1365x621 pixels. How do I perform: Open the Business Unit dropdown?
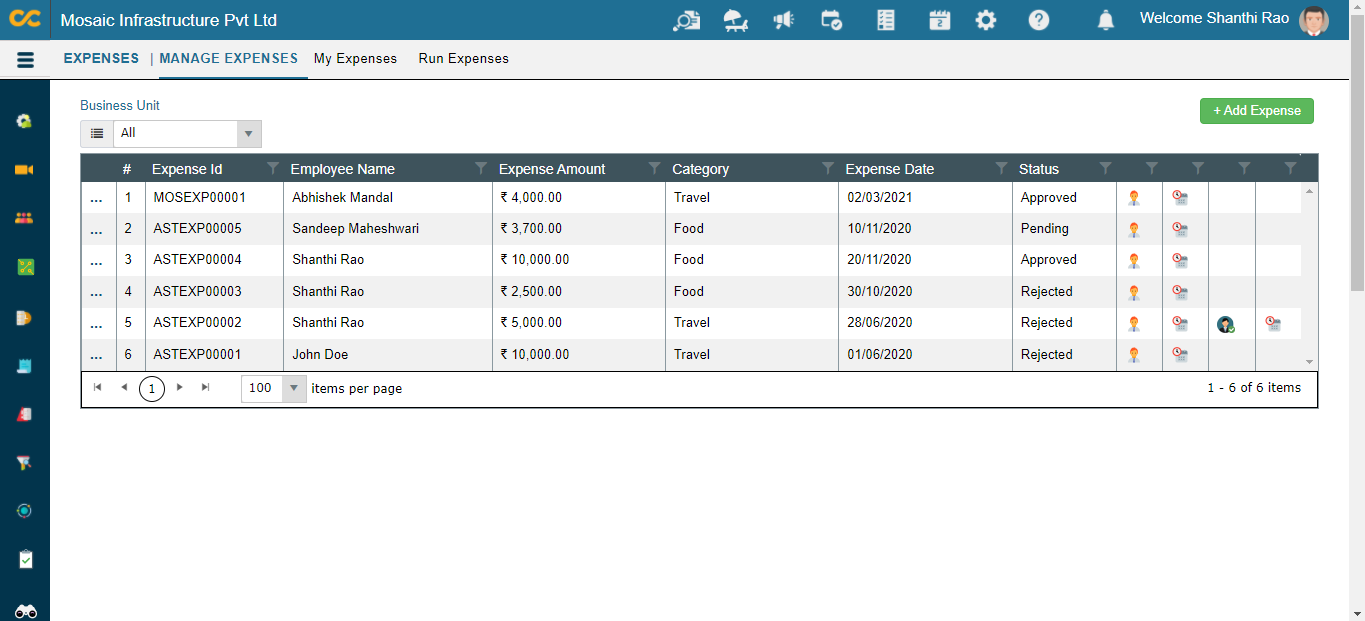tap(249, 134)
